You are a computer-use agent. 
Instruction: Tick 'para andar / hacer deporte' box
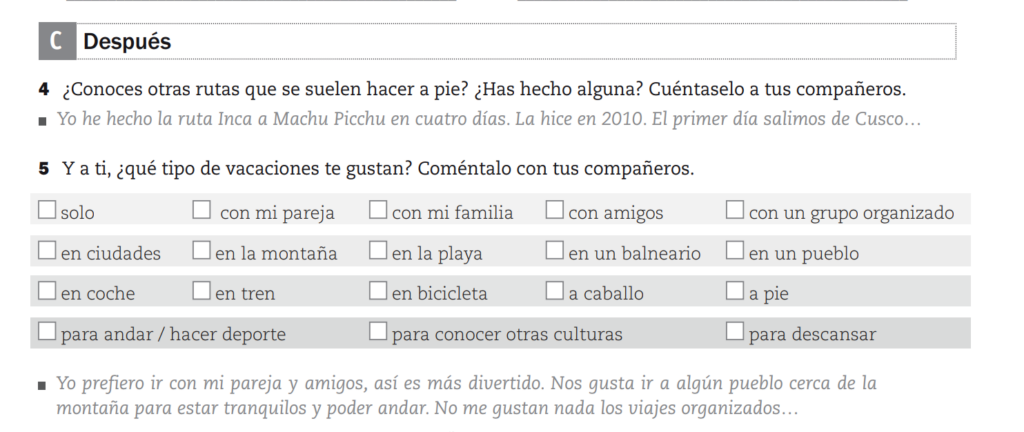click(x=47, y=332)
